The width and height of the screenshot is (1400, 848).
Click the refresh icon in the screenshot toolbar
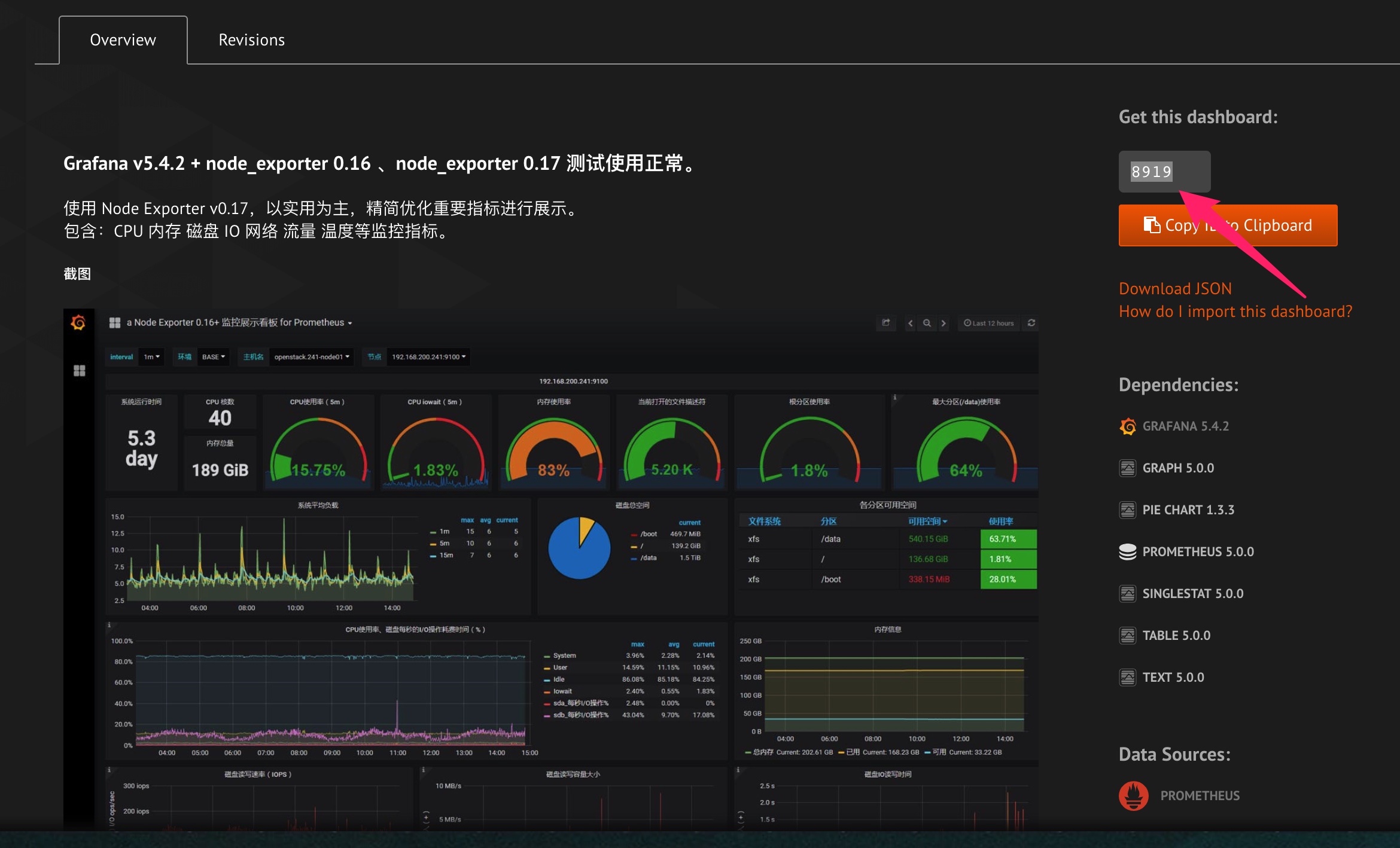[1031, 323]
